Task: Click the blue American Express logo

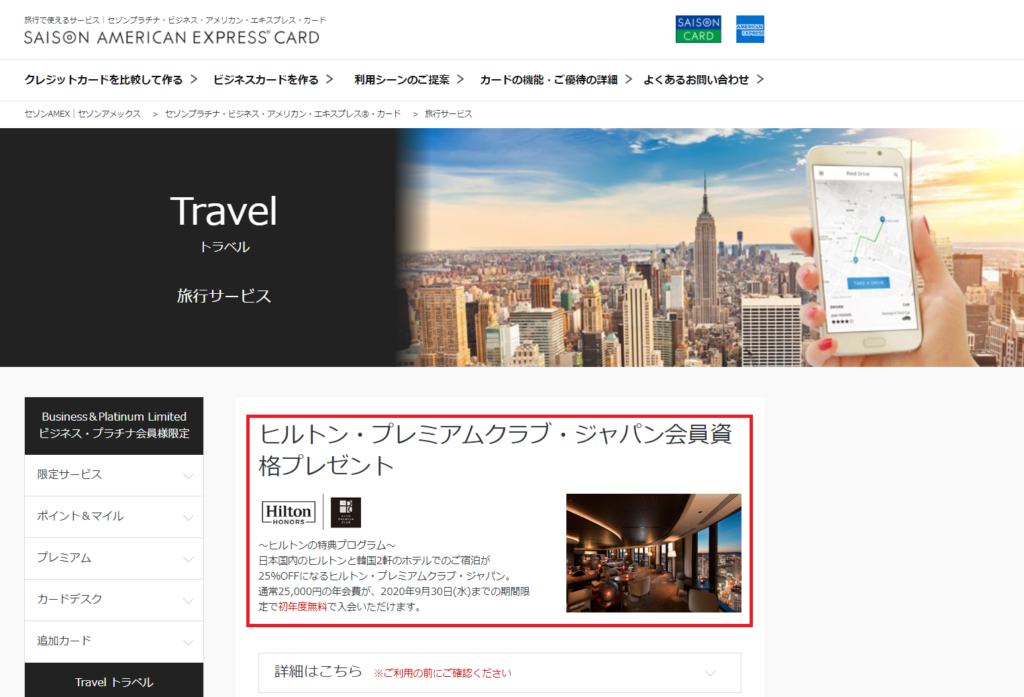Action: pos(749,29)
